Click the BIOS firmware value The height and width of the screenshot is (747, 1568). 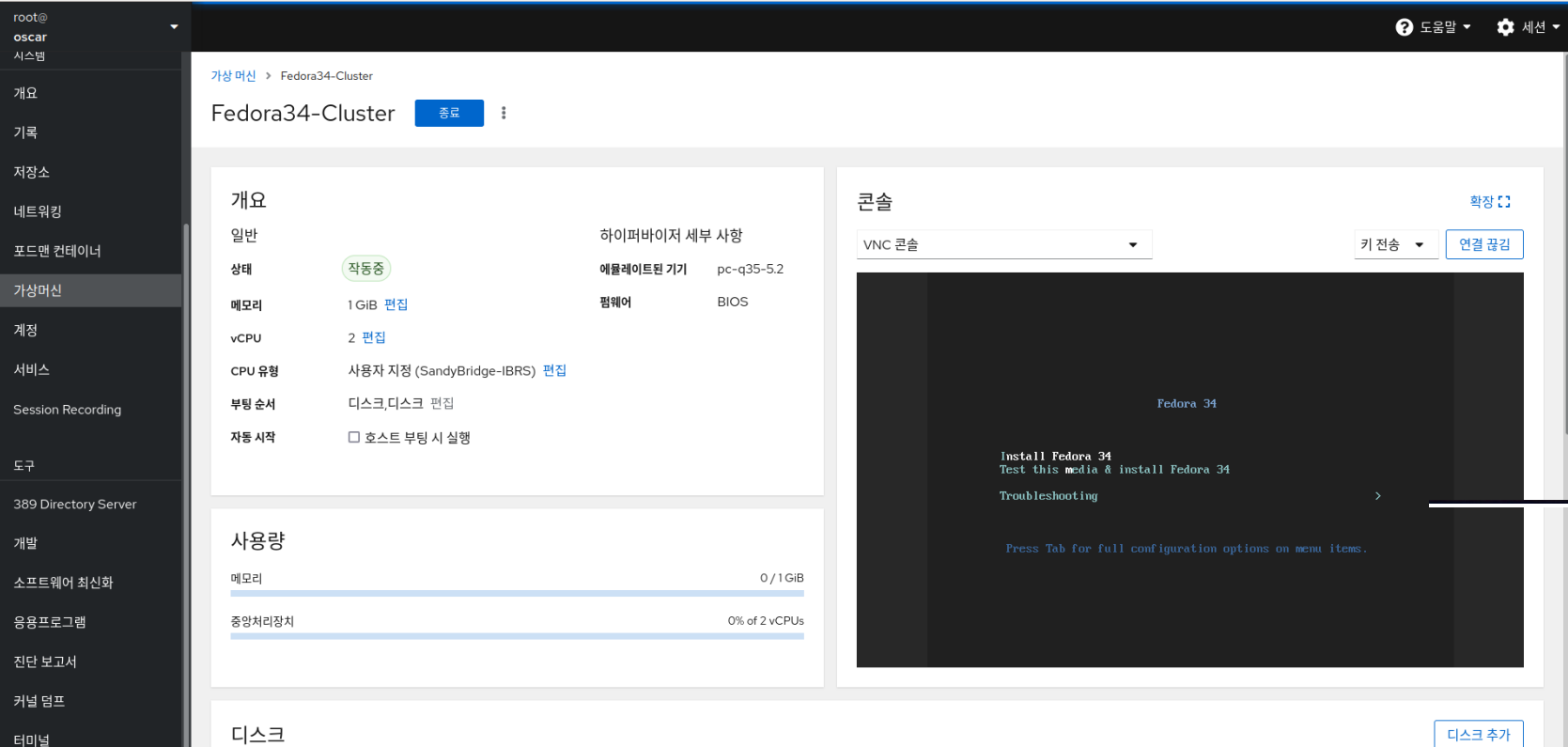pos(733,302)
